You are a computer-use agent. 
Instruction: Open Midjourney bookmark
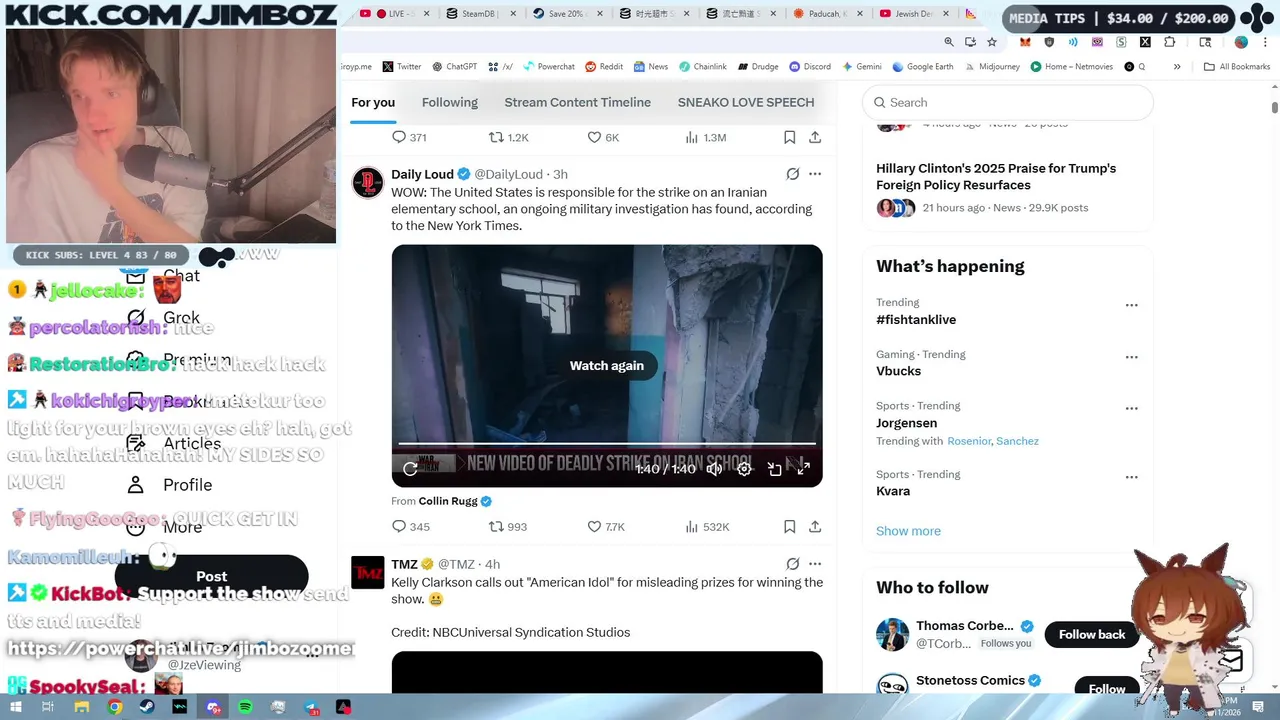[992, 67]
